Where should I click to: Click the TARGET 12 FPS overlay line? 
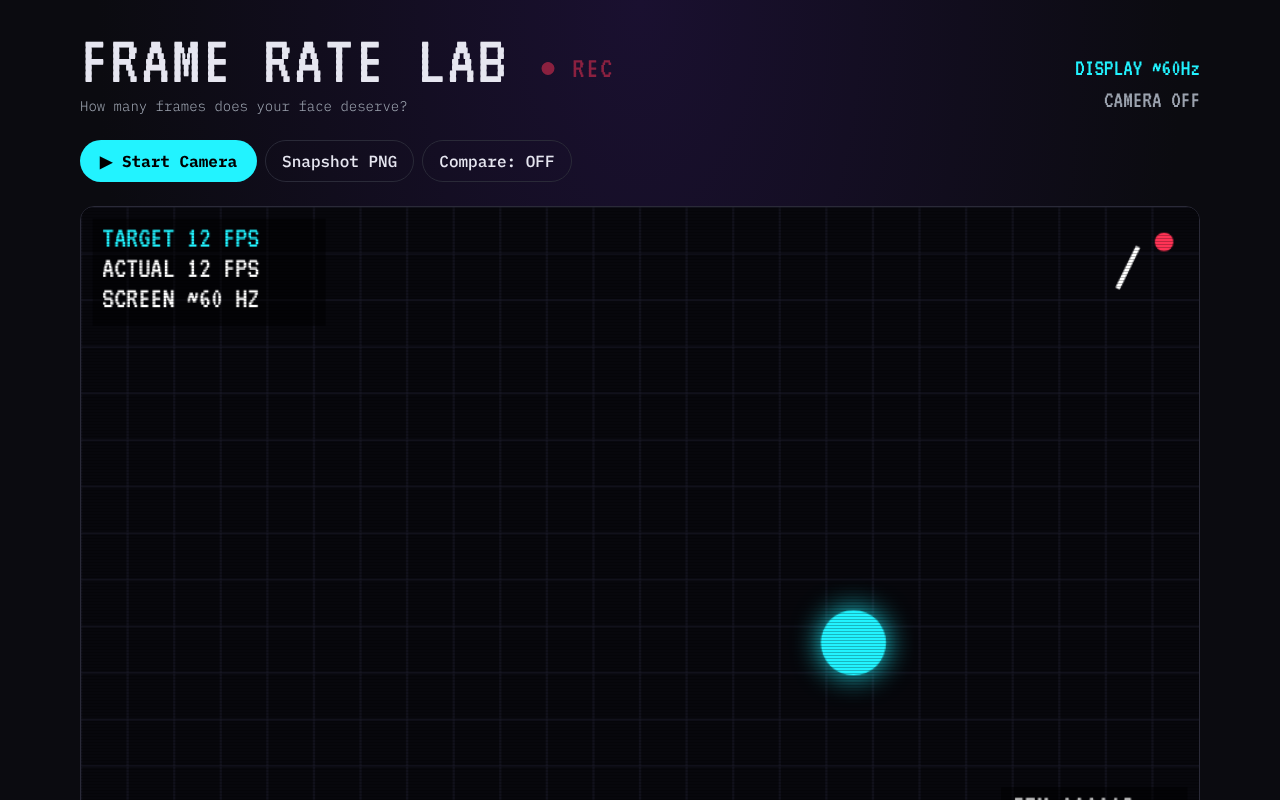click(x=181, y=239)
